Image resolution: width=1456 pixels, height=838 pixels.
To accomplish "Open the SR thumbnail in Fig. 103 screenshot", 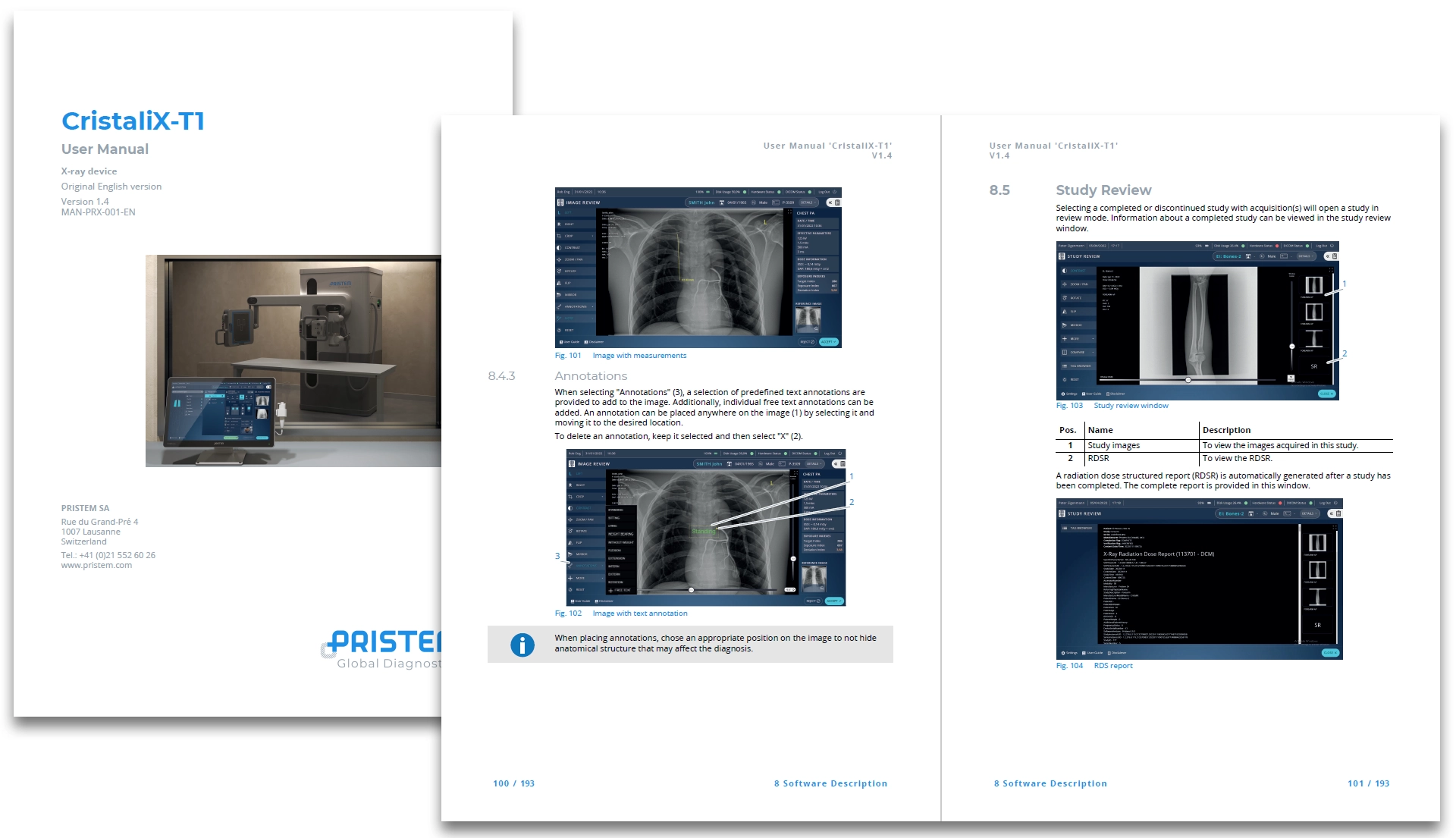I will 1314,367.
